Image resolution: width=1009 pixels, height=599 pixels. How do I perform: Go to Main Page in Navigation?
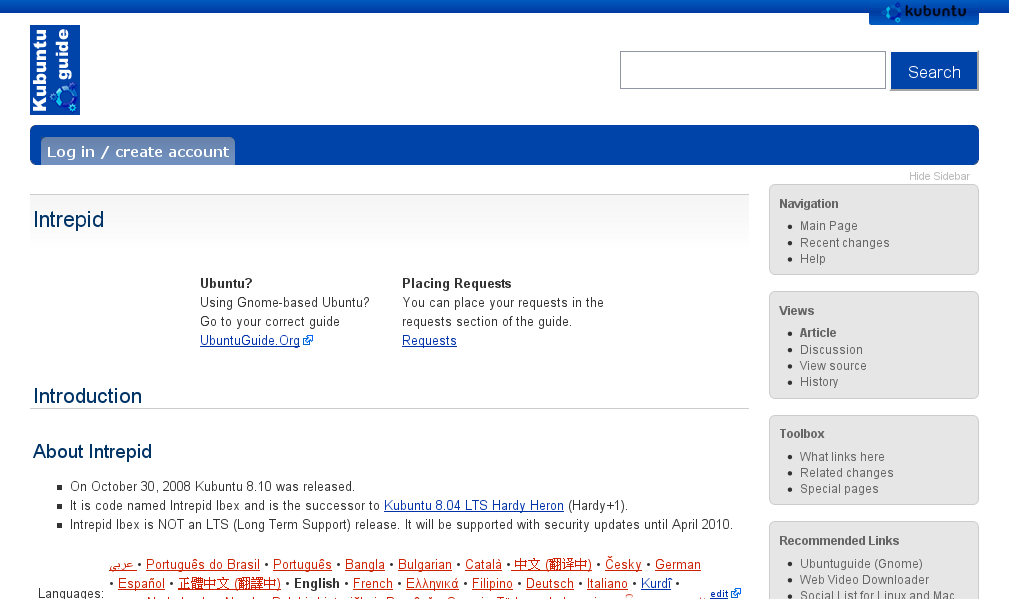[x=828, y=226]
